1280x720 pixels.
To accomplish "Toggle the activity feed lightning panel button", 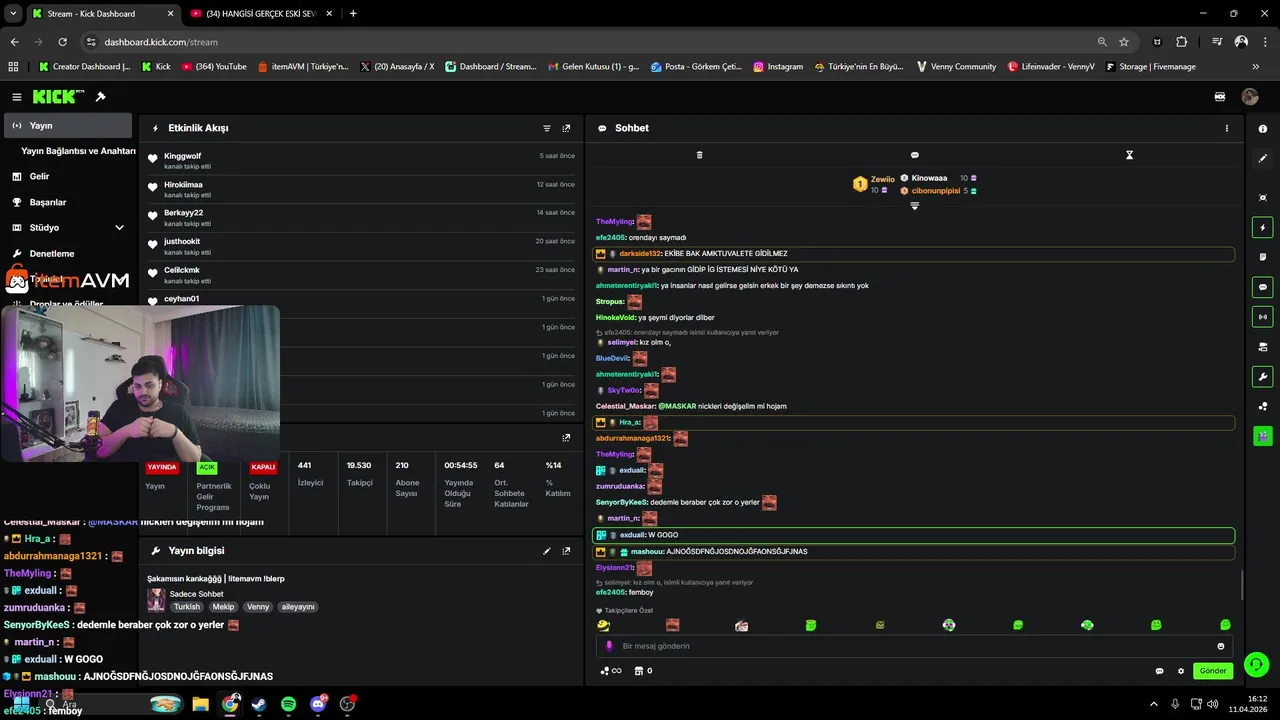I will click(1263, 228).
